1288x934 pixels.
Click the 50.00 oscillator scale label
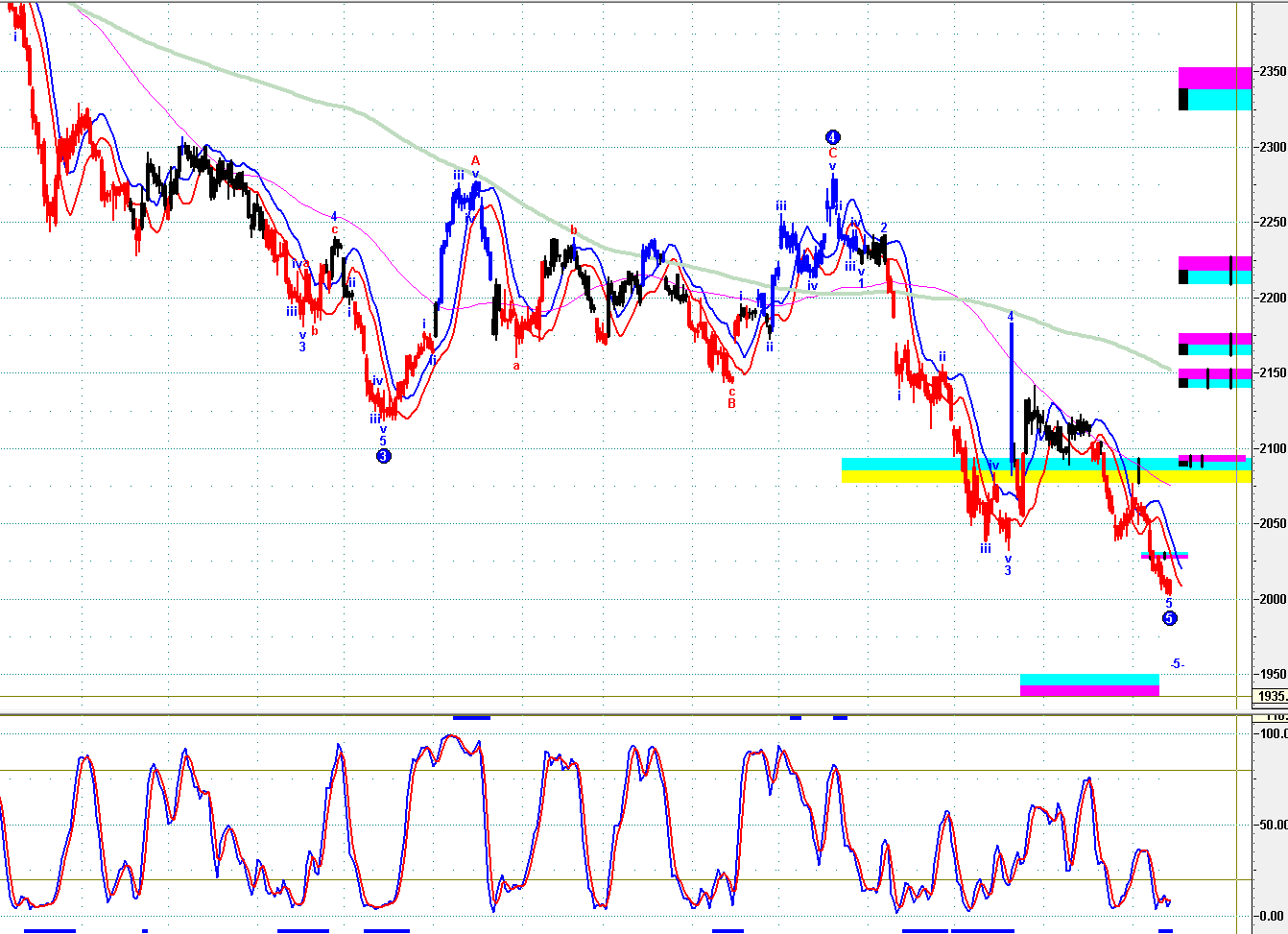click(1274, 825)
